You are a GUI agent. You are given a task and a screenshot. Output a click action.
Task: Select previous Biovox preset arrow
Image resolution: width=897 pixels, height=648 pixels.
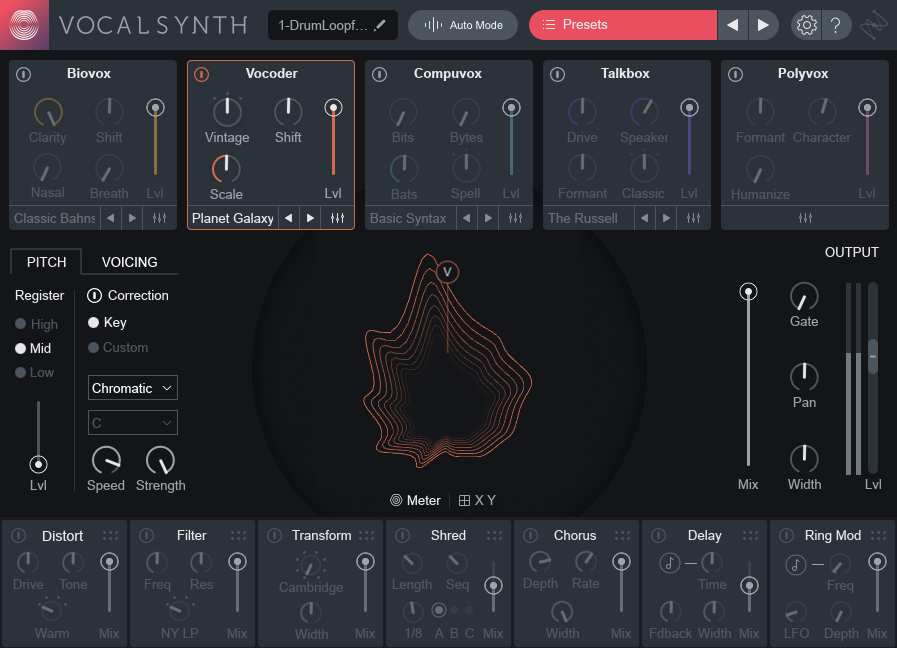point(111,218)
